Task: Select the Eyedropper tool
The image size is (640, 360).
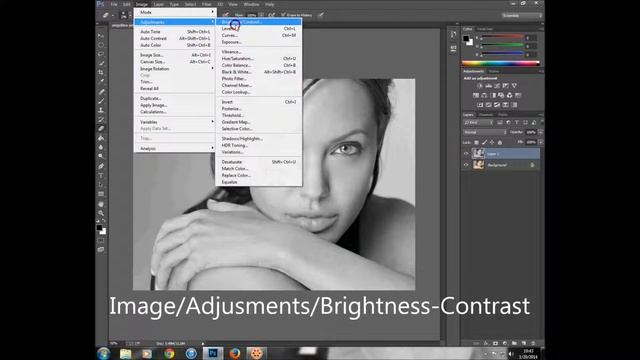Action: coord(101,81)
